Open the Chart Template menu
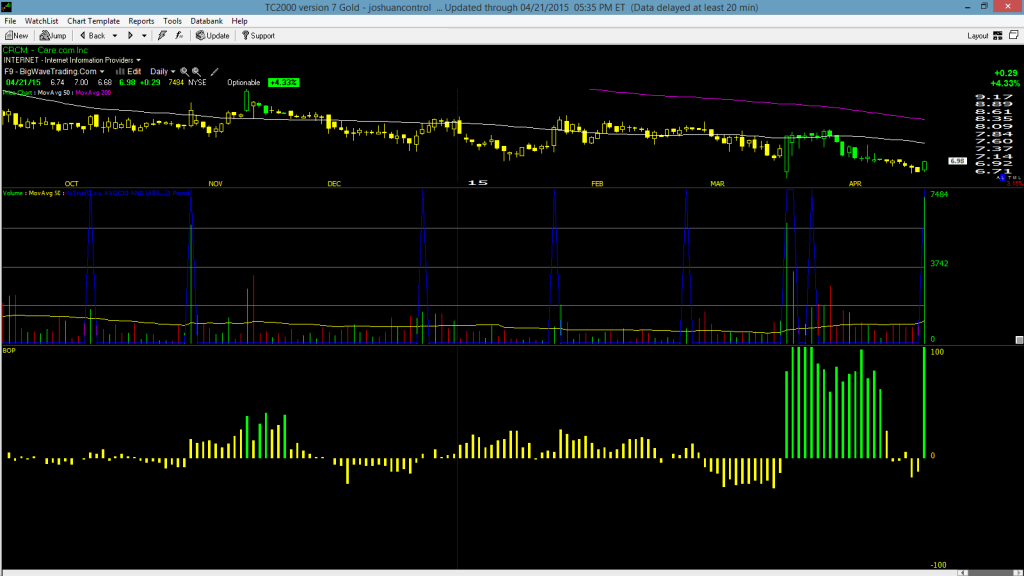1024x576 pixels. click(93, 21)
